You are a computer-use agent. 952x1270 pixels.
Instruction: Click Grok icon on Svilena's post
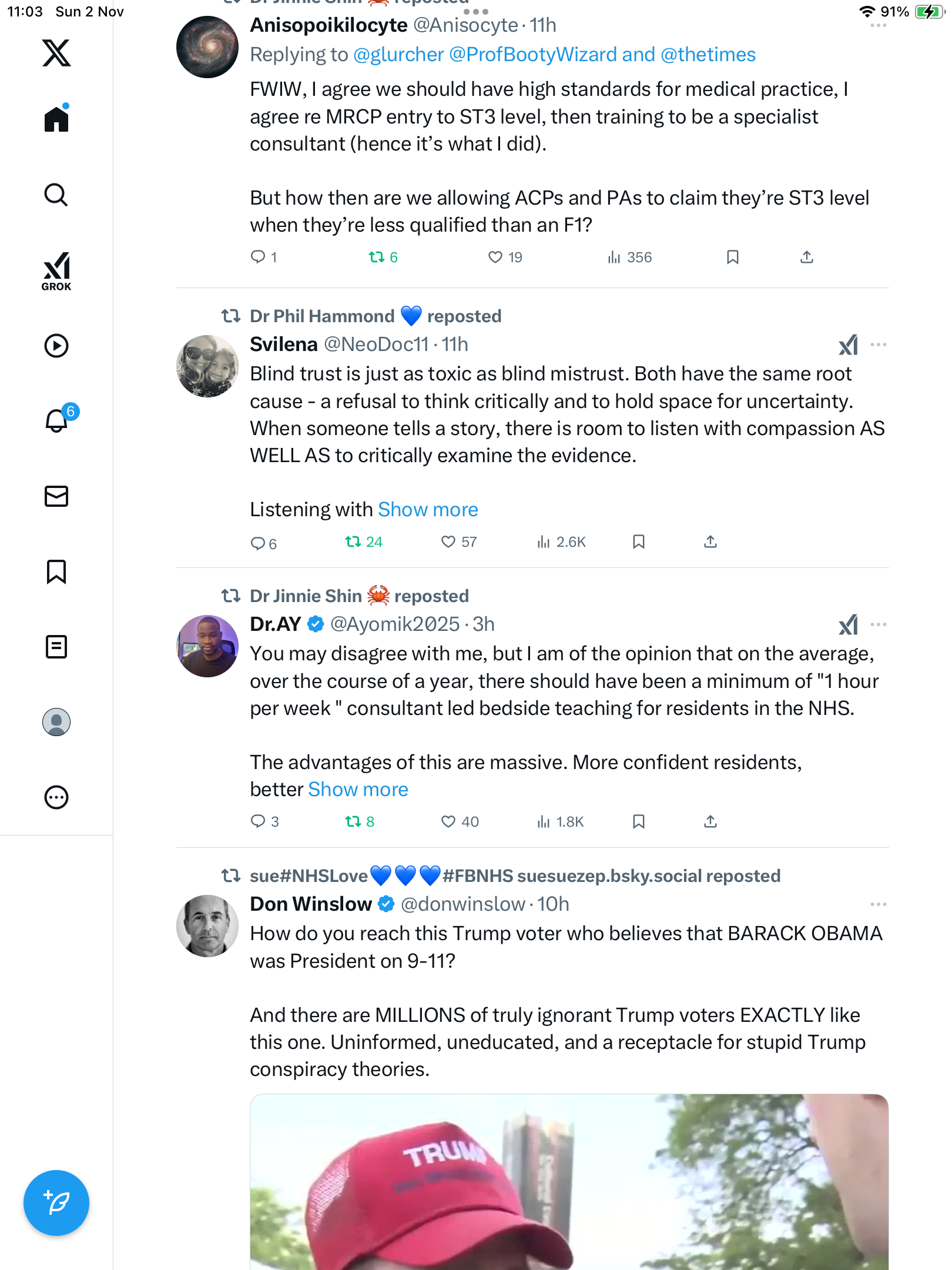click(848, 345)
